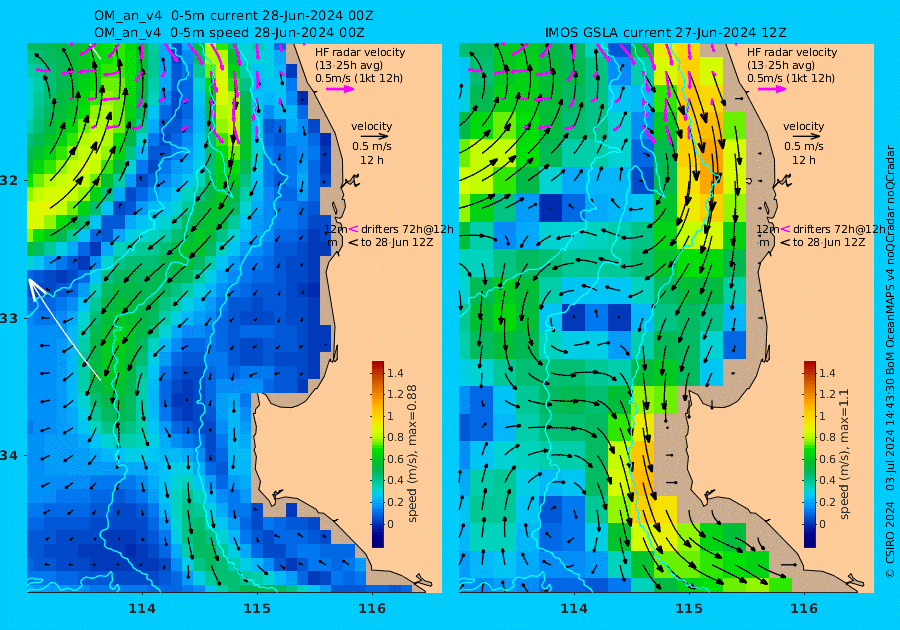Click '0.5m/s (1kt 12h)' text in right map
The width and height of the screenshot is (900, 630).
coord(790,79)
